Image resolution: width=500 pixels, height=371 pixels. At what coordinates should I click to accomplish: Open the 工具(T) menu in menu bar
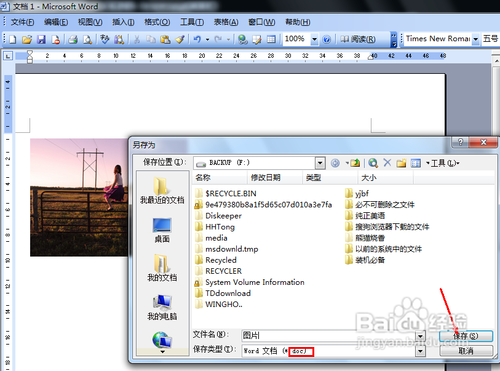pyautogui.click(x=192, y=22)
